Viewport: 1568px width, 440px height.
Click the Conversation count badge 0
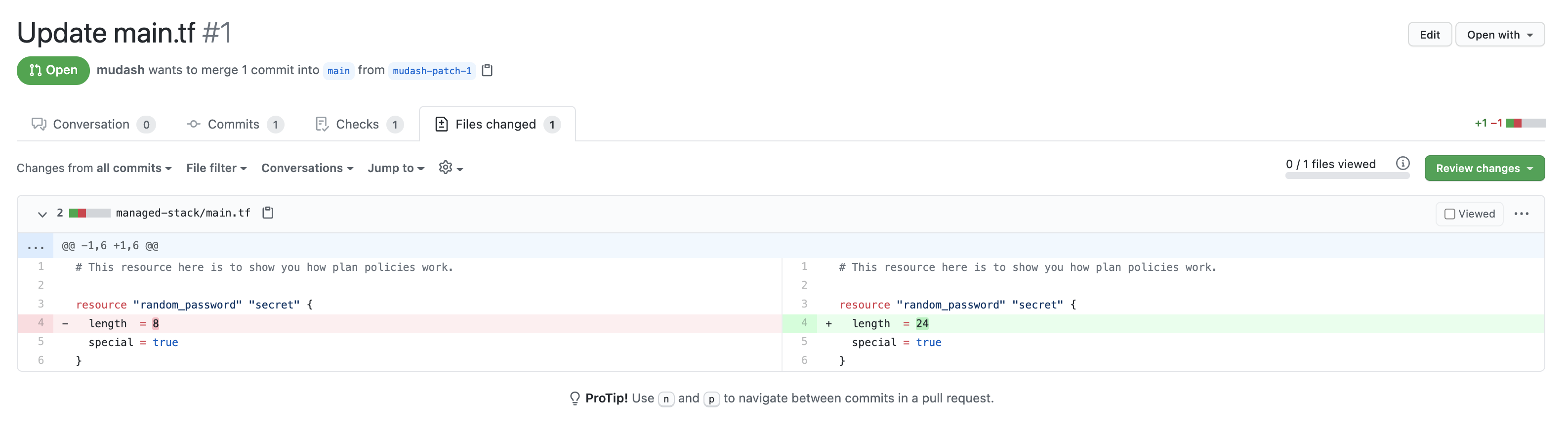(146, 124)
